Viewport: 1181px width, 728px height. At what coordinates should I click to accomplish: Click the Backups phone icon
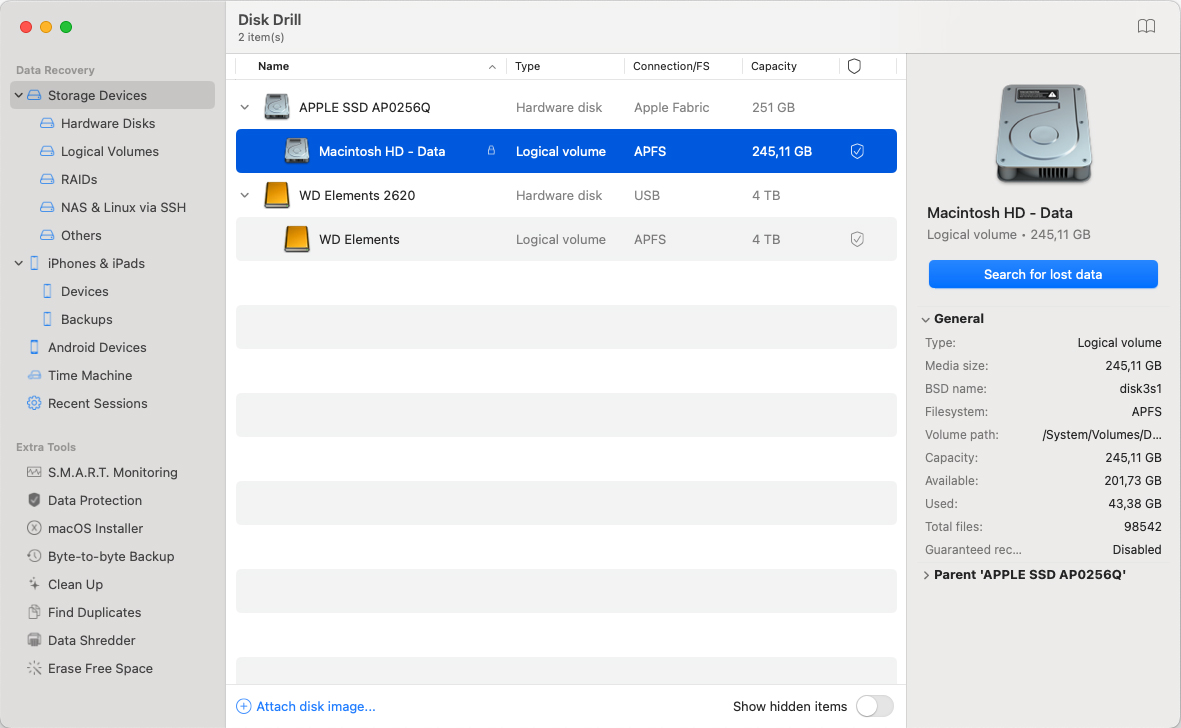[47, 319]
